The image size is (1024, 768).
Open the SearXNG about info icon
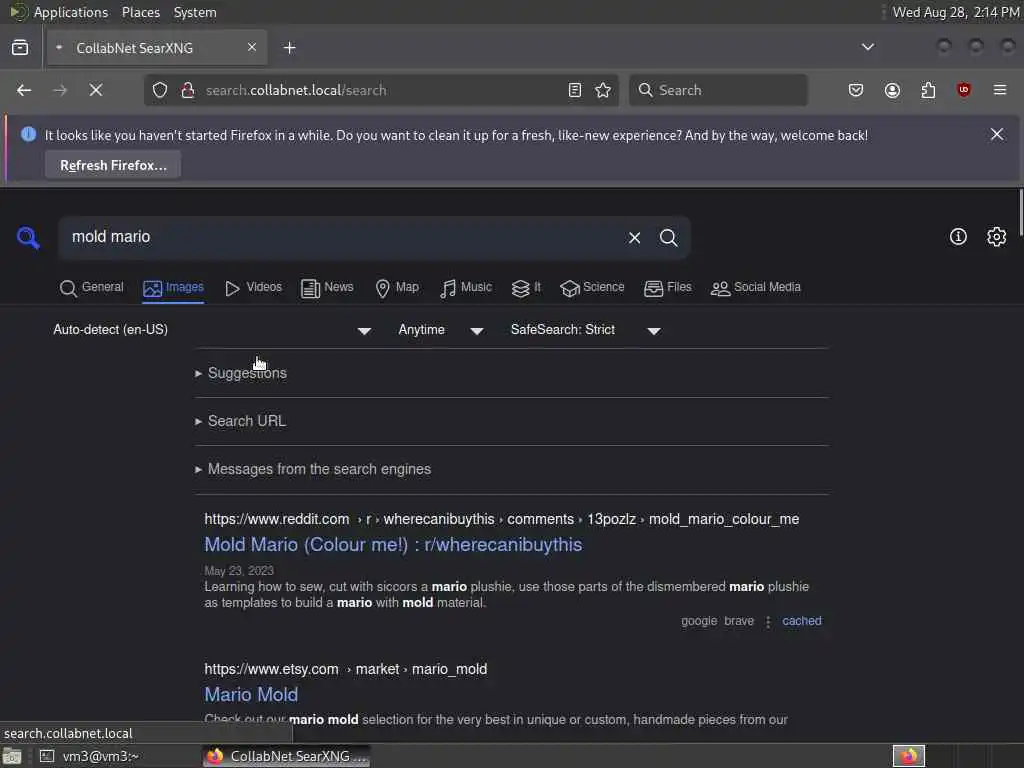[958, 236]
